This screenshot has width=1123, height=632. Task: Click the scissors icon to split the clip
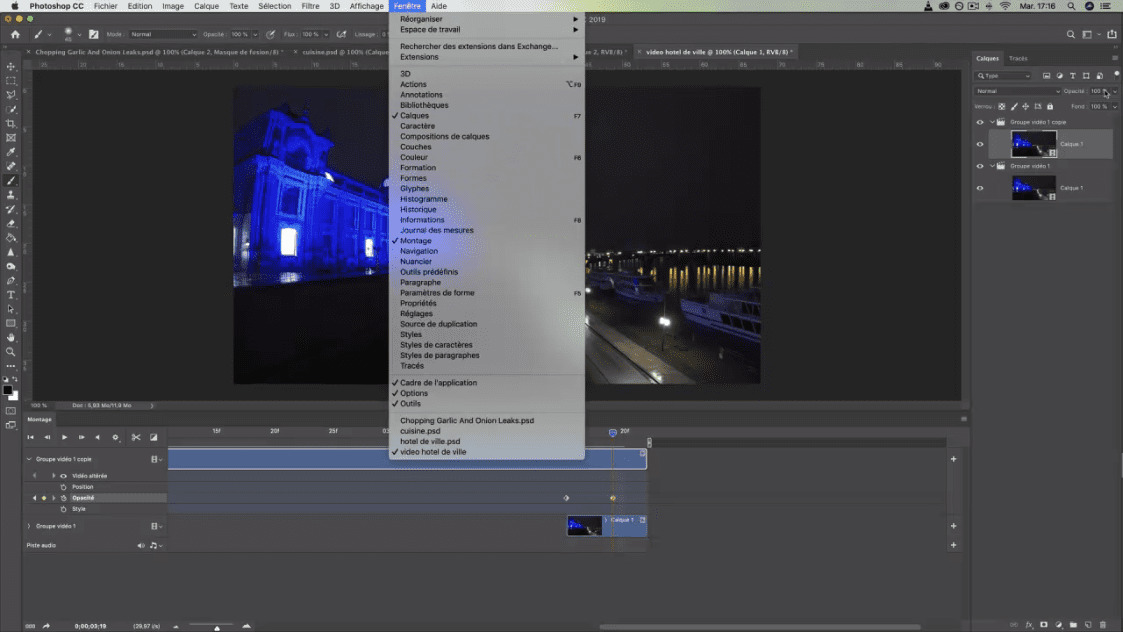[136, 437]
